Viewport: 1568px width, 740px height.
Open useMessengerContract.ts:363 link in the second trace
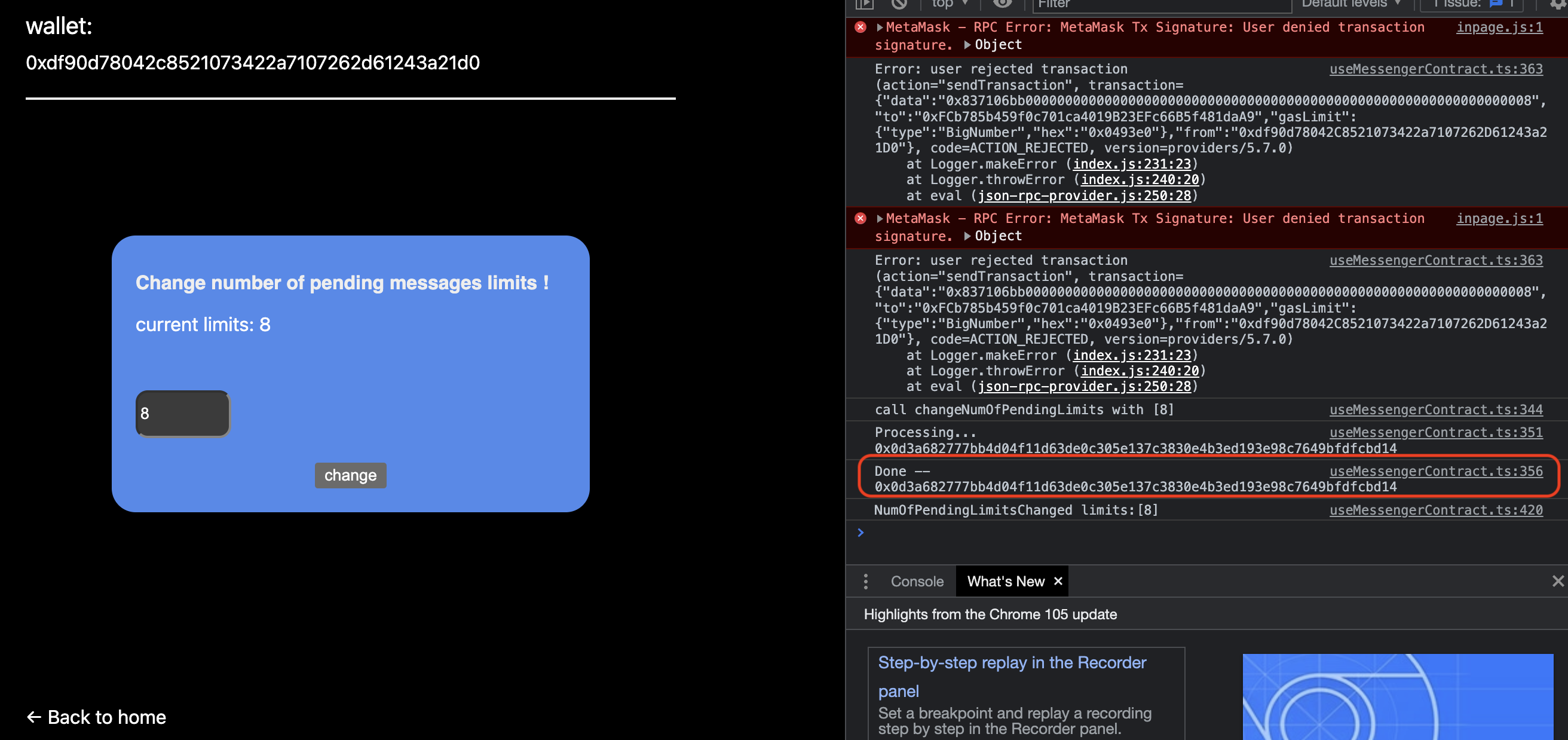(1436, 260)
